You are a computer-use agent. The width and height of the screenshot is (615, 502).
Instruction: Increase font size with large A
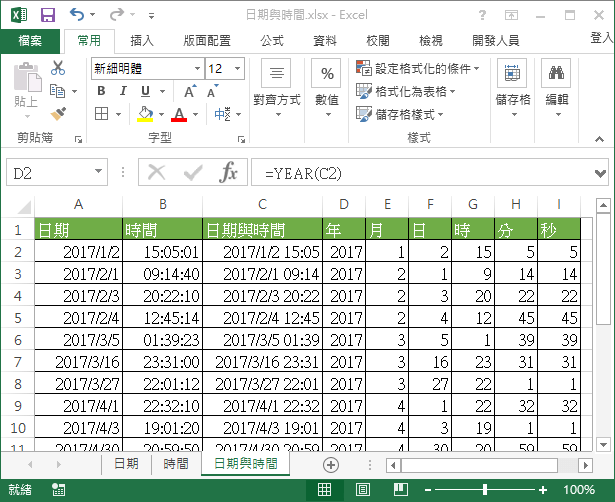(190, 91)
